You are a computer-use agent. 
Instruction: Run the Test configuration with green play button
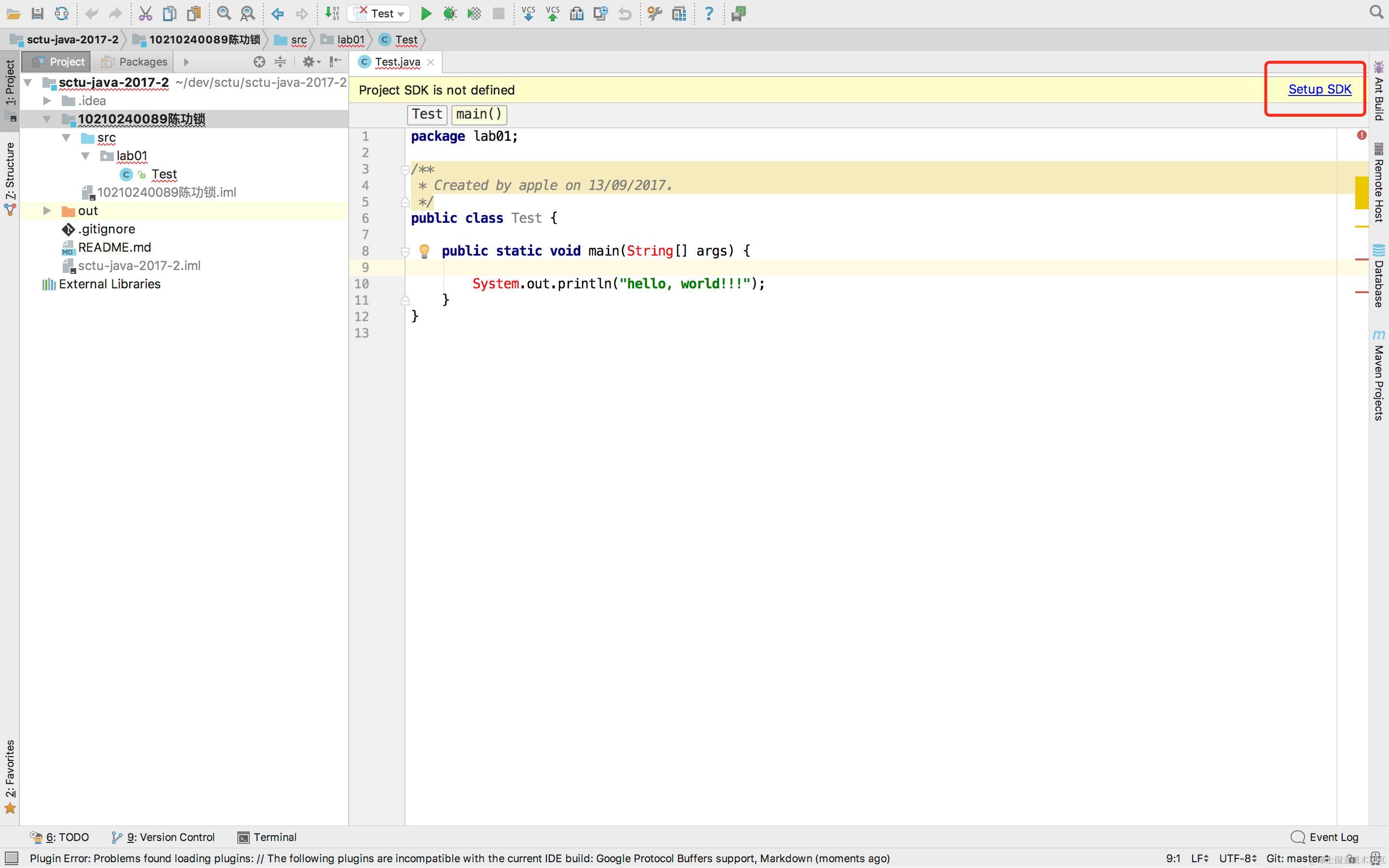(425, 13)
